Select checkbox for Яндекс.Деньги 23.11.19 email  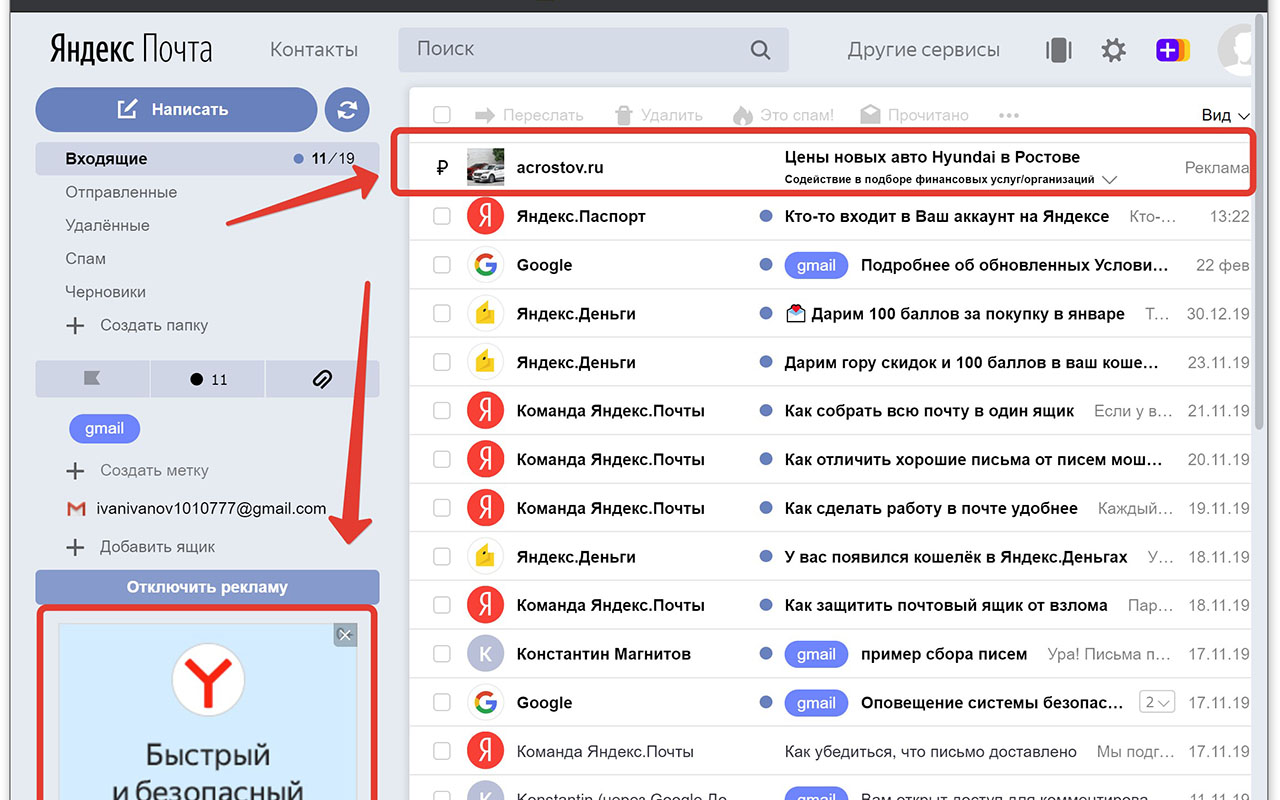(442, 362)
